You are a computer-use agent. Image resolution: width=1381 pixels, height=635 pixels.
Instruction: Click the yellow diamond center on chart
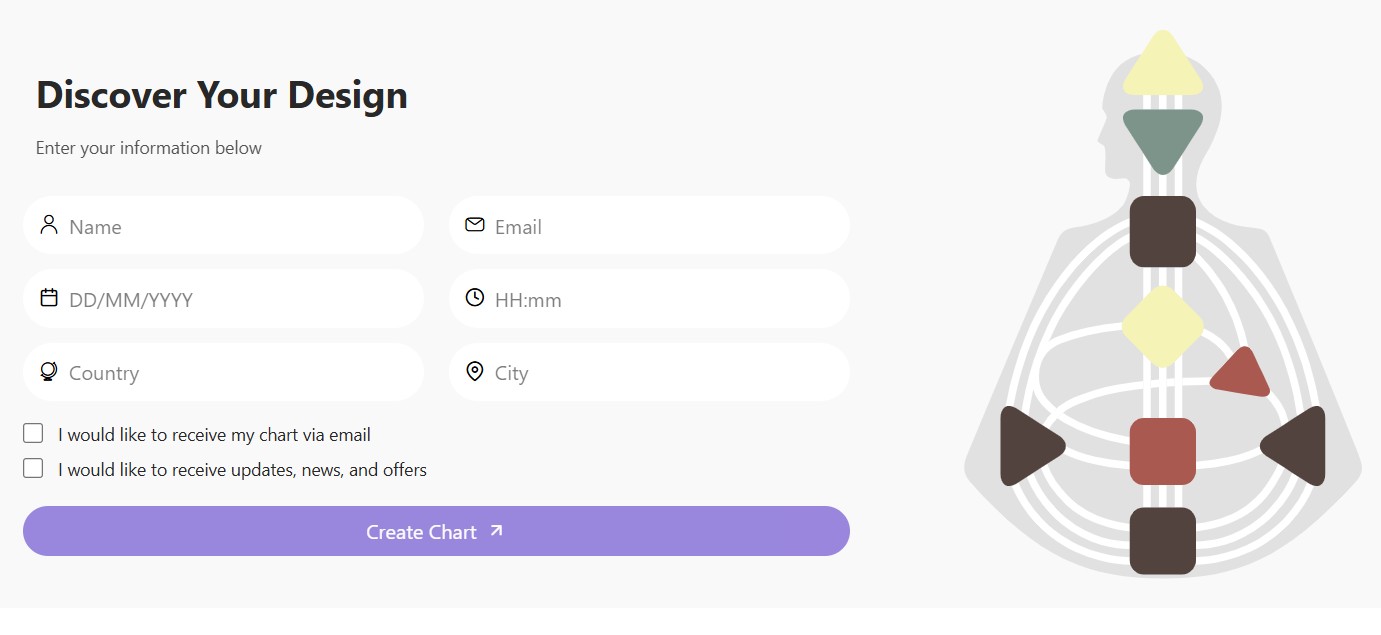pos(1162,326)
